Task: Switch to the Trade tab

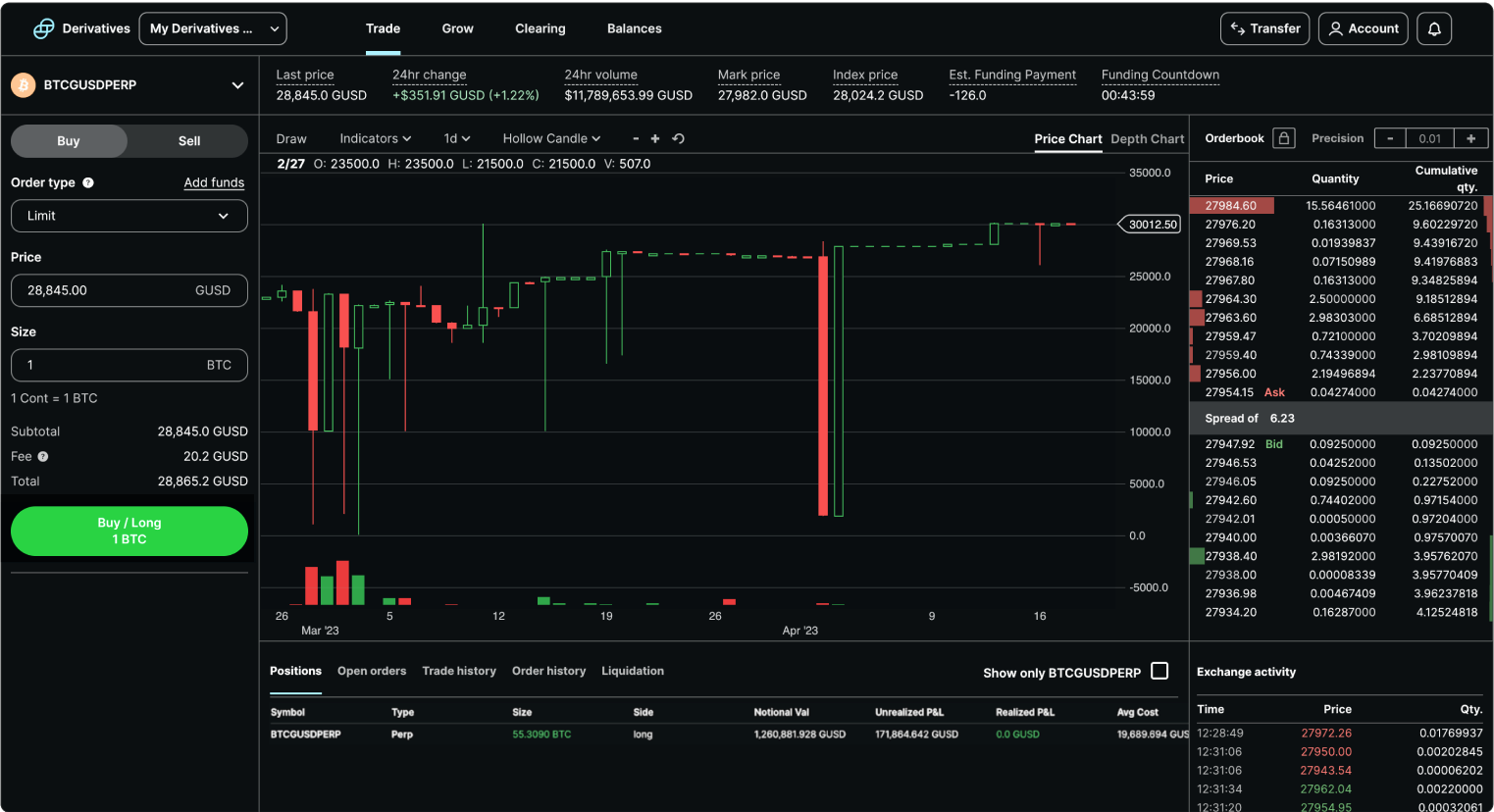Action: pos(383,28)
